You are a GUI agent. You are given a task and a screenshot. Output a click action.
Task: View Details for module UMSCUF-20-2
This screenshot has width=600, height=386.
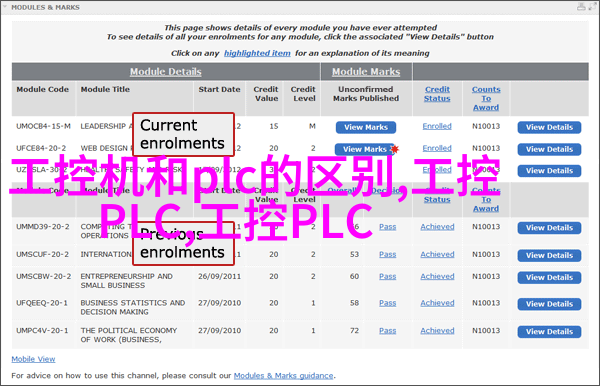[549, 256]
